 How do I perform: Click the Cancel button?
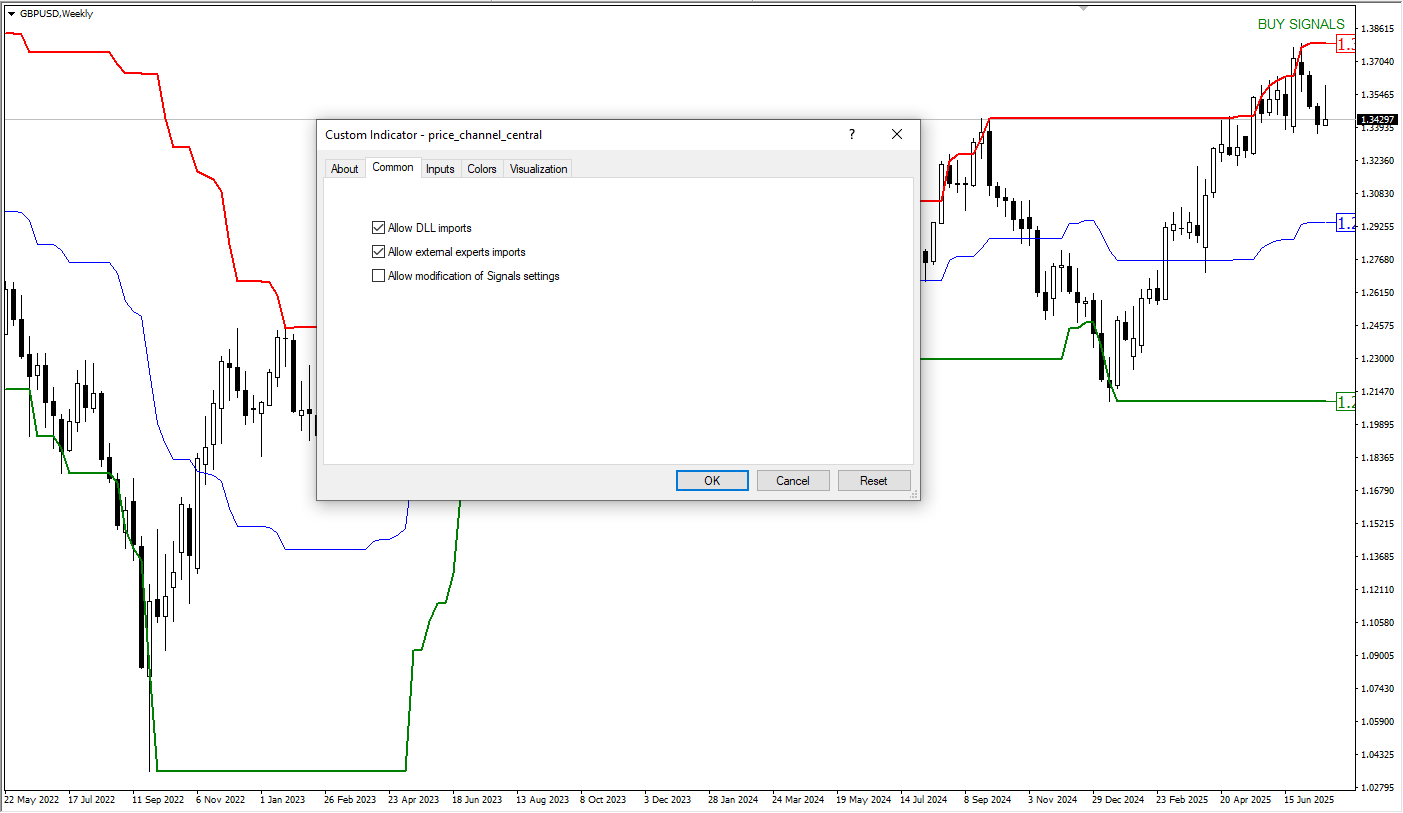pos(793,481)
